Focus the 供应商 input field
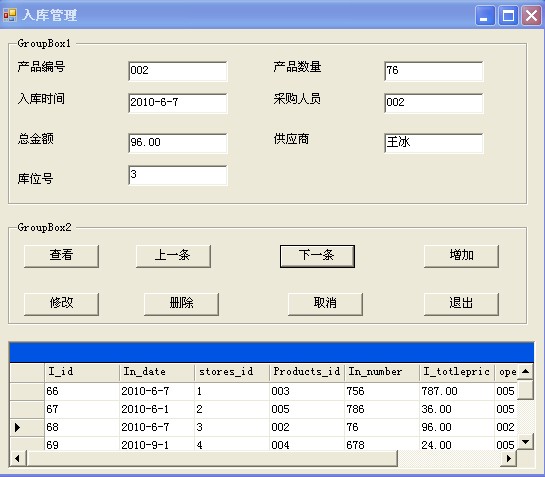This screenshot has height=477, width=545. click(433, 143)
